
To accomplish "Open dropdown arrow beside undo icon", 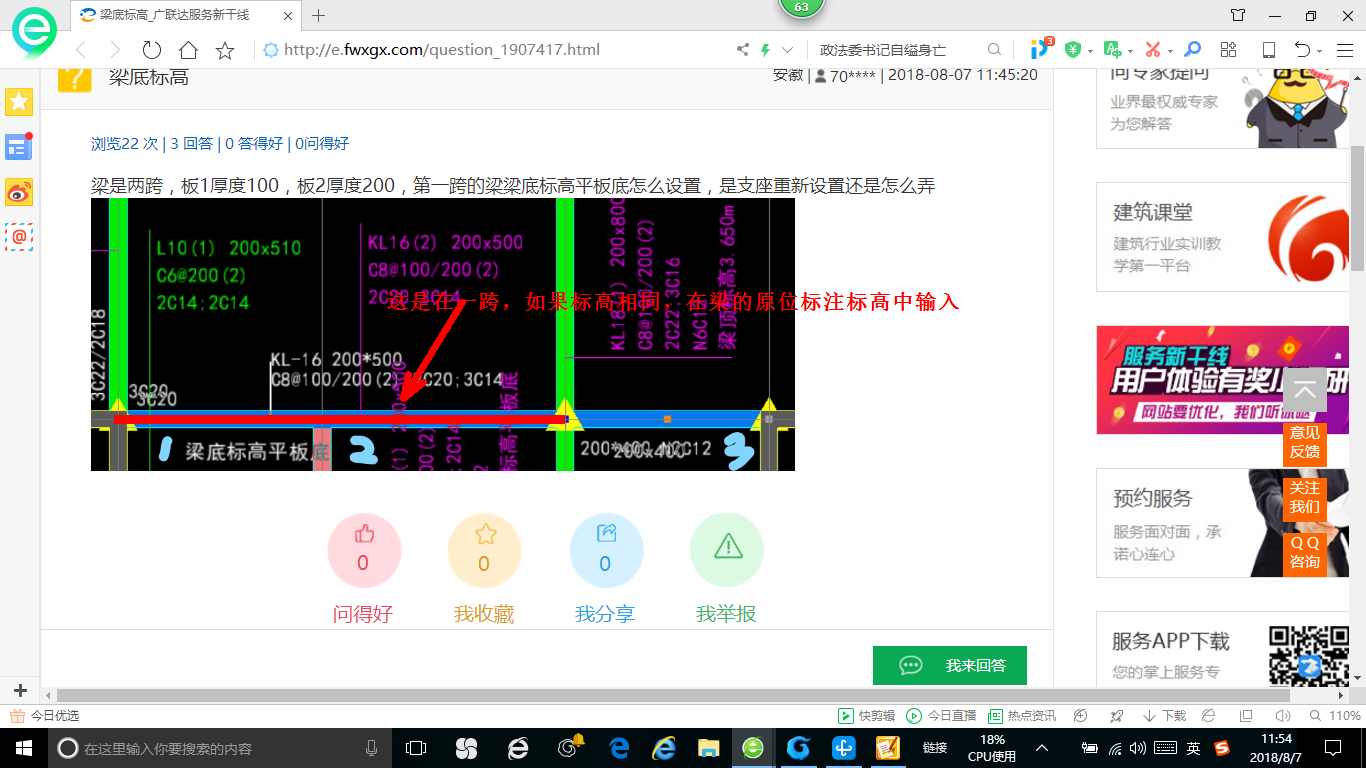I will coord(1320,51).
